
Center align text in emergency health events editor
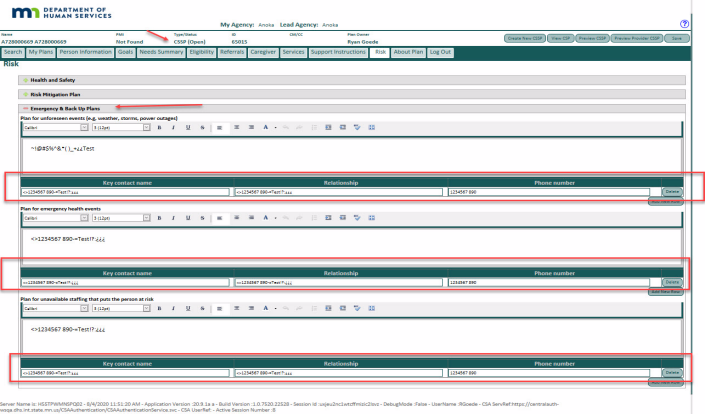pos(236,218)
